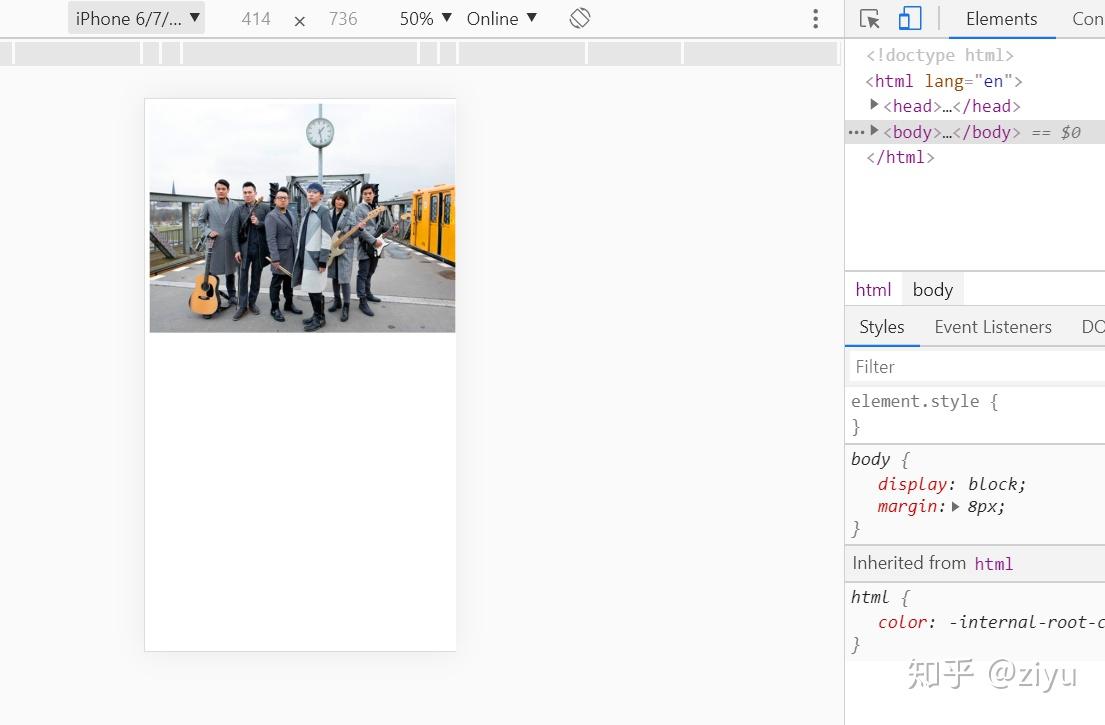This screenshot has height=725, width=1105.
Task: Click the html link in Inherited from
Action: tap(994, 564)
